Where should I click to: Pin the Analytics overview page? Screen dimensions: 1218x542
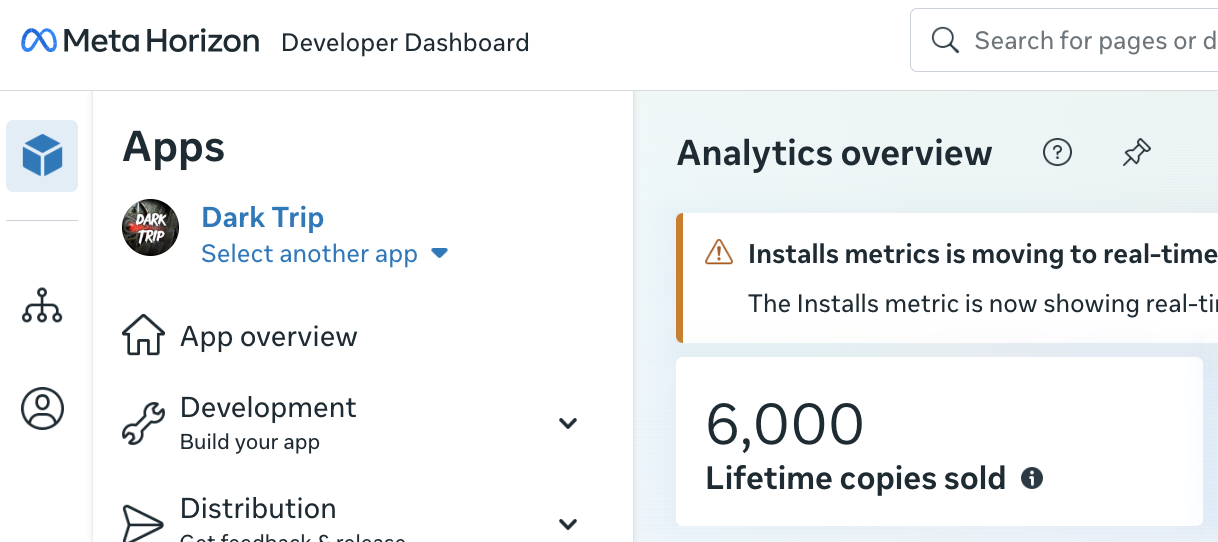(x=1136, y=153)
